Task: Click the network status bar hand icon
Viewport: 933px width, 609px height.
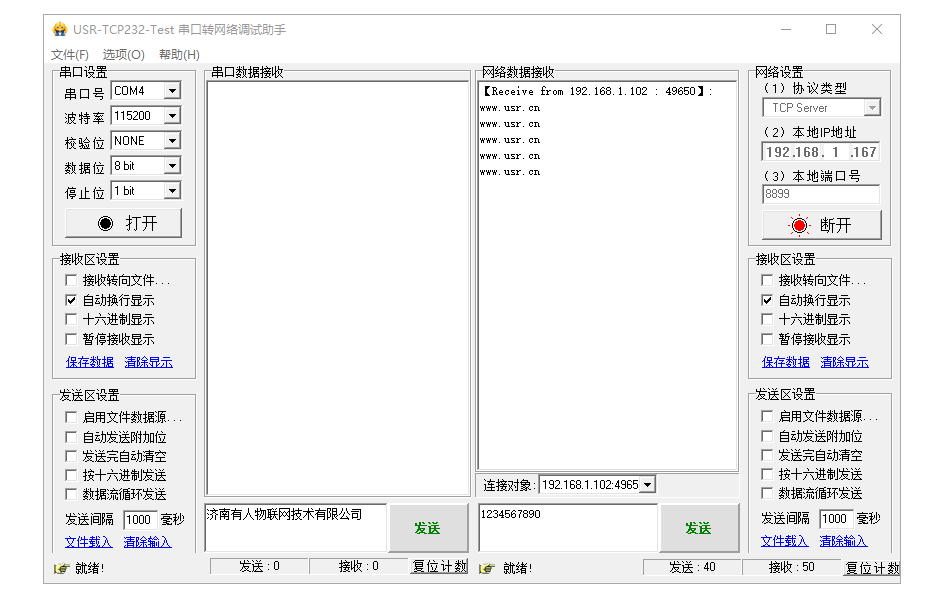Action: (487, 568)
